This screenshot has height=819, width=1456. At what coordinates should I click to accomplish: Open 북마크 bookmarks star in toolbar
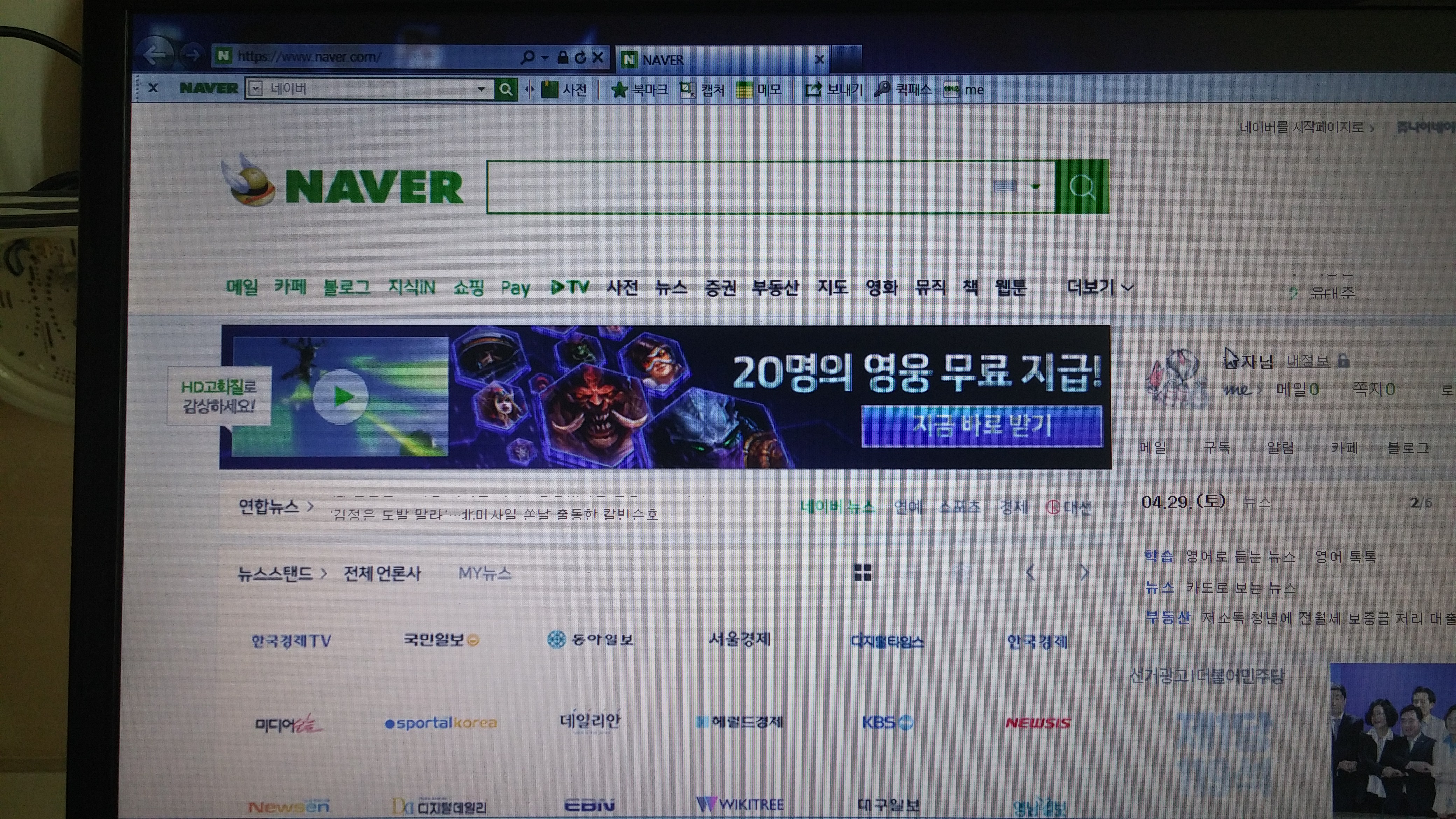640,89
